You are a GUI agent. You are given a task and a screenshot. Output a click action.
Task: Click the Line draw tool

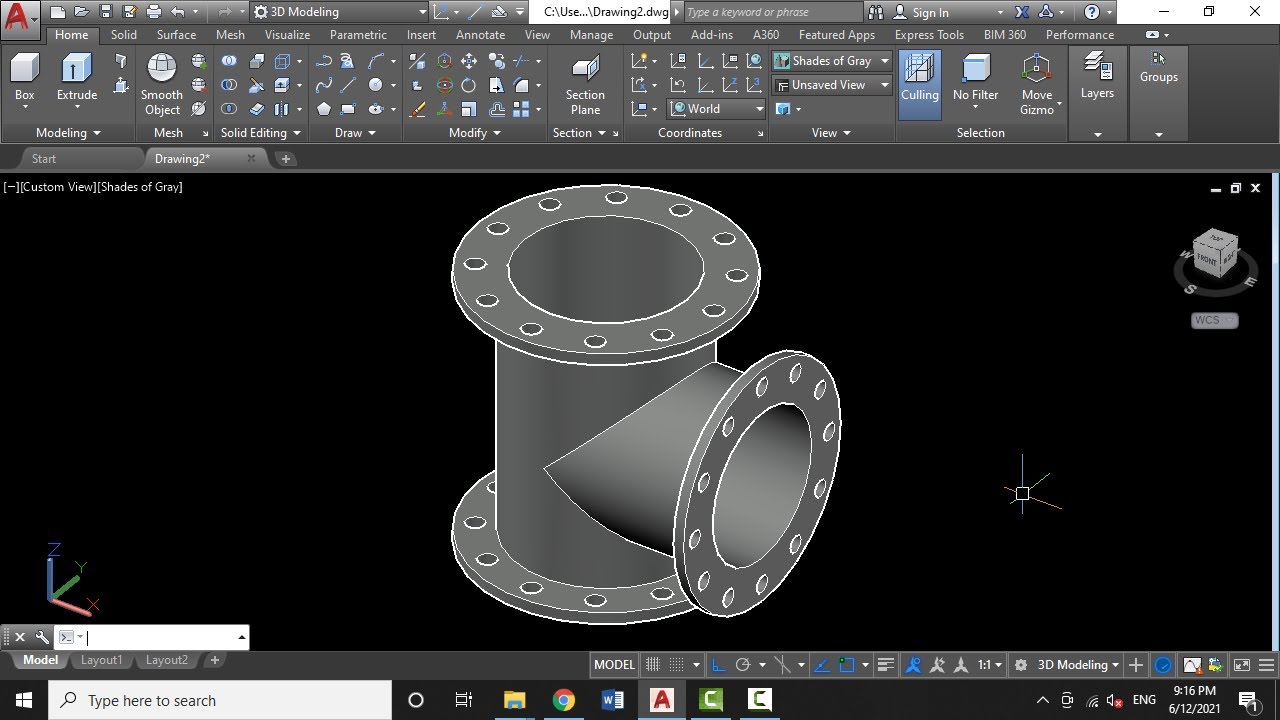(348, 85)
